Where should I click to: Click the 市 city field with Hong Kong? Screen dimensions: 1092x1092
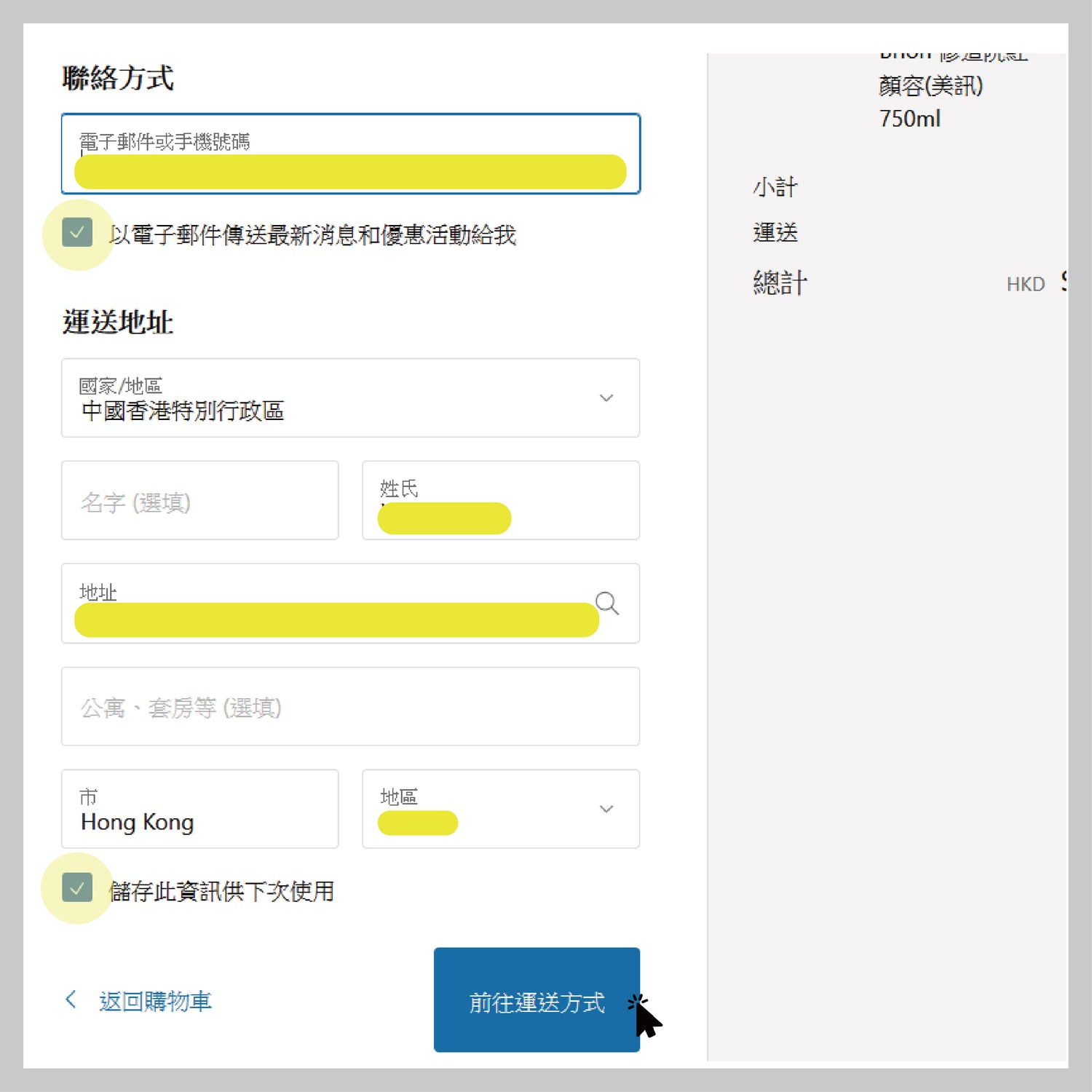[199, 810]
